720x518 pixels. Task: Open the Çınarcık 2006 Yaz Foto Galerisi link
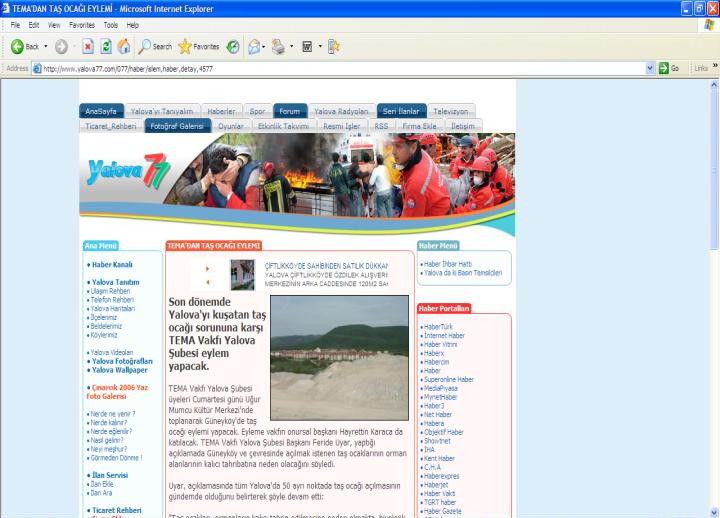118,392
